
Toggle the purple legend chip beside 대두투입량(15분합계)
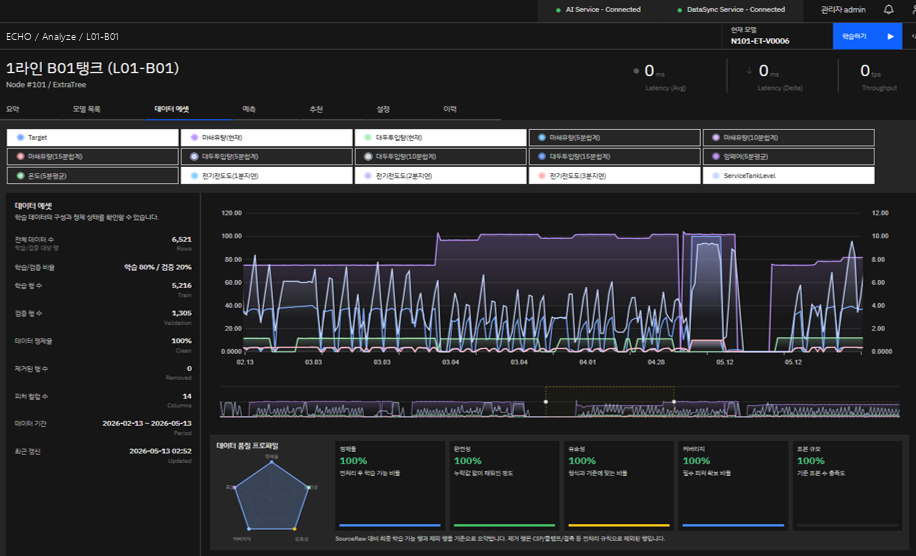pos(789,157)
